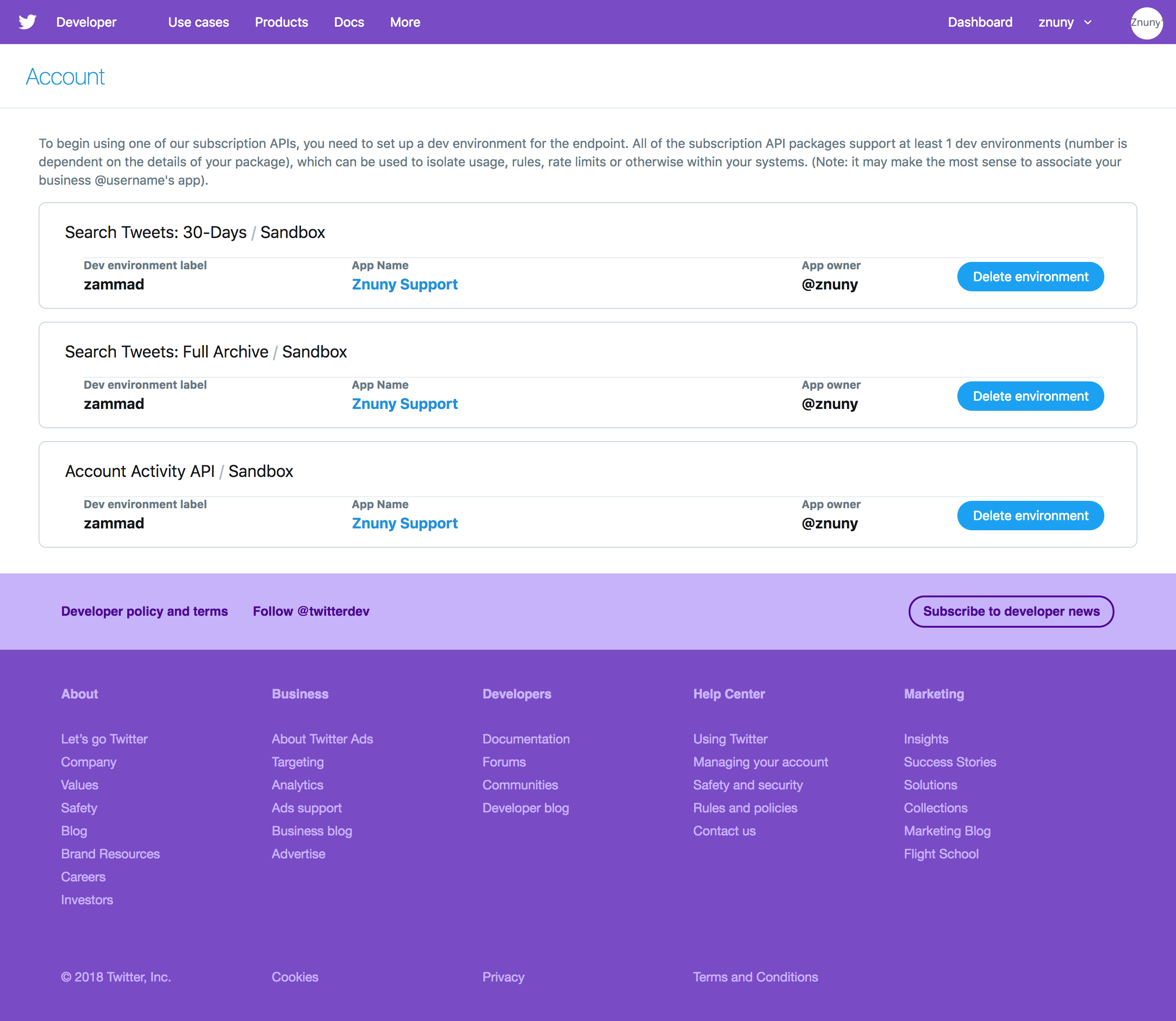Open Careers footer link
Viewport: 1176px width, 1021px height.
[x=83, y=877]
